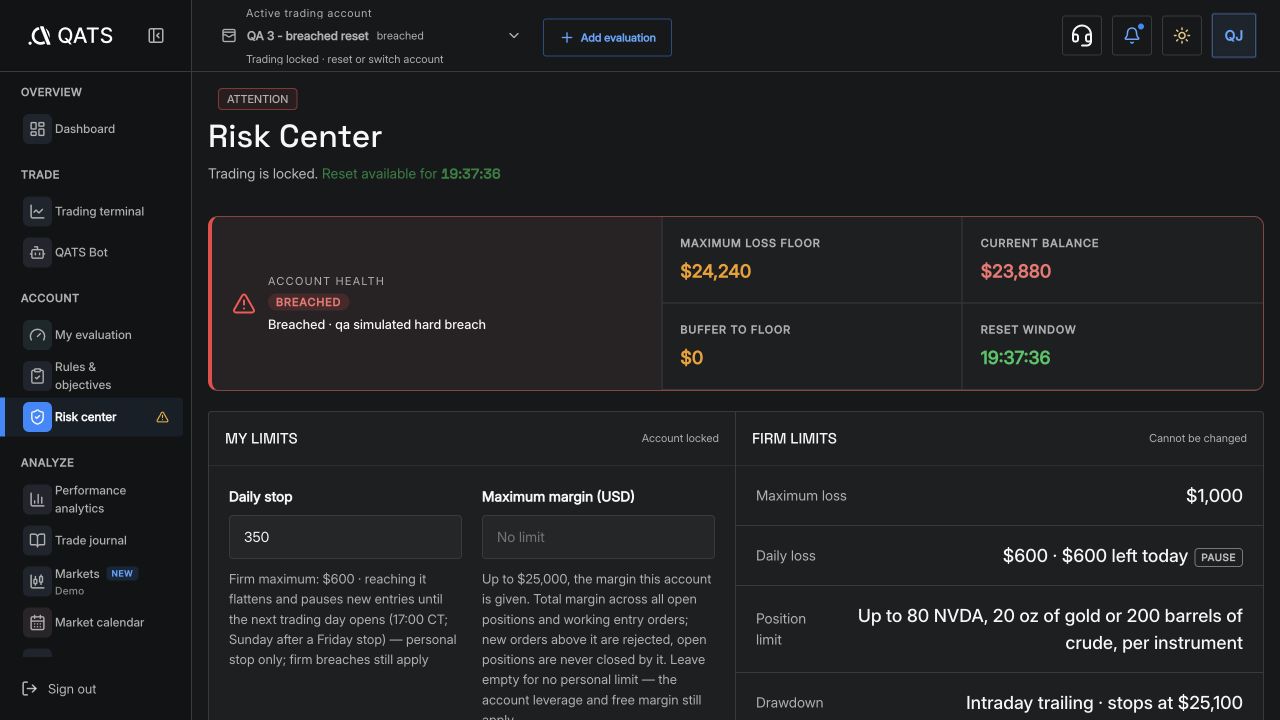The width and height of the screenshot is (1280, 720).
Task: Click the ATTENTION badge
Action: click(x=257, y=99)
